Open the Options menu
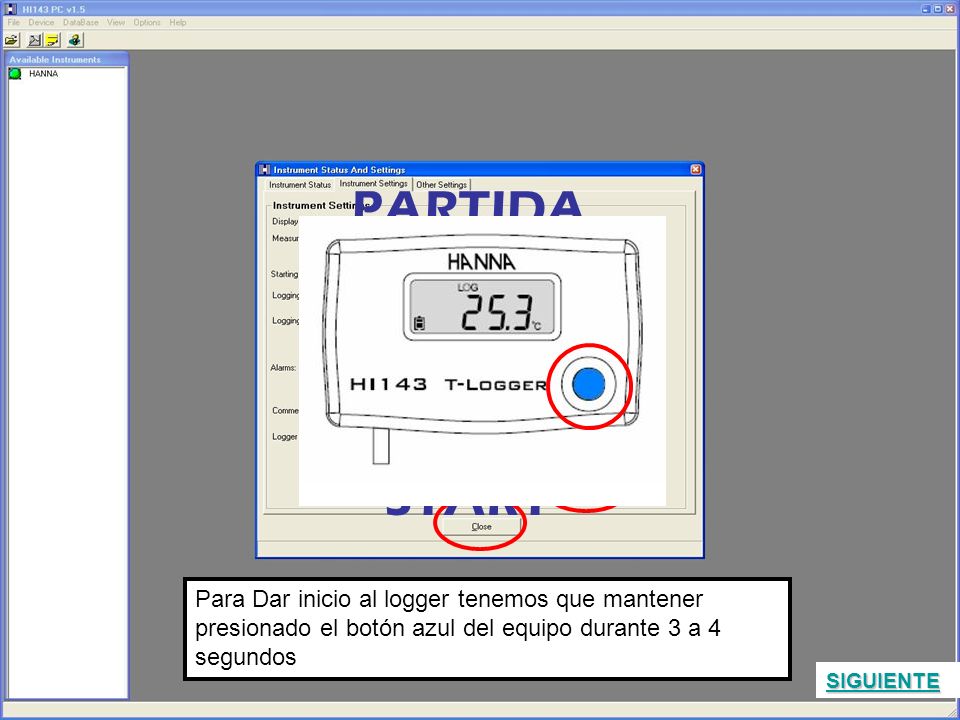The height and width of the screenshot is (720, 960). tap(147, 22)
